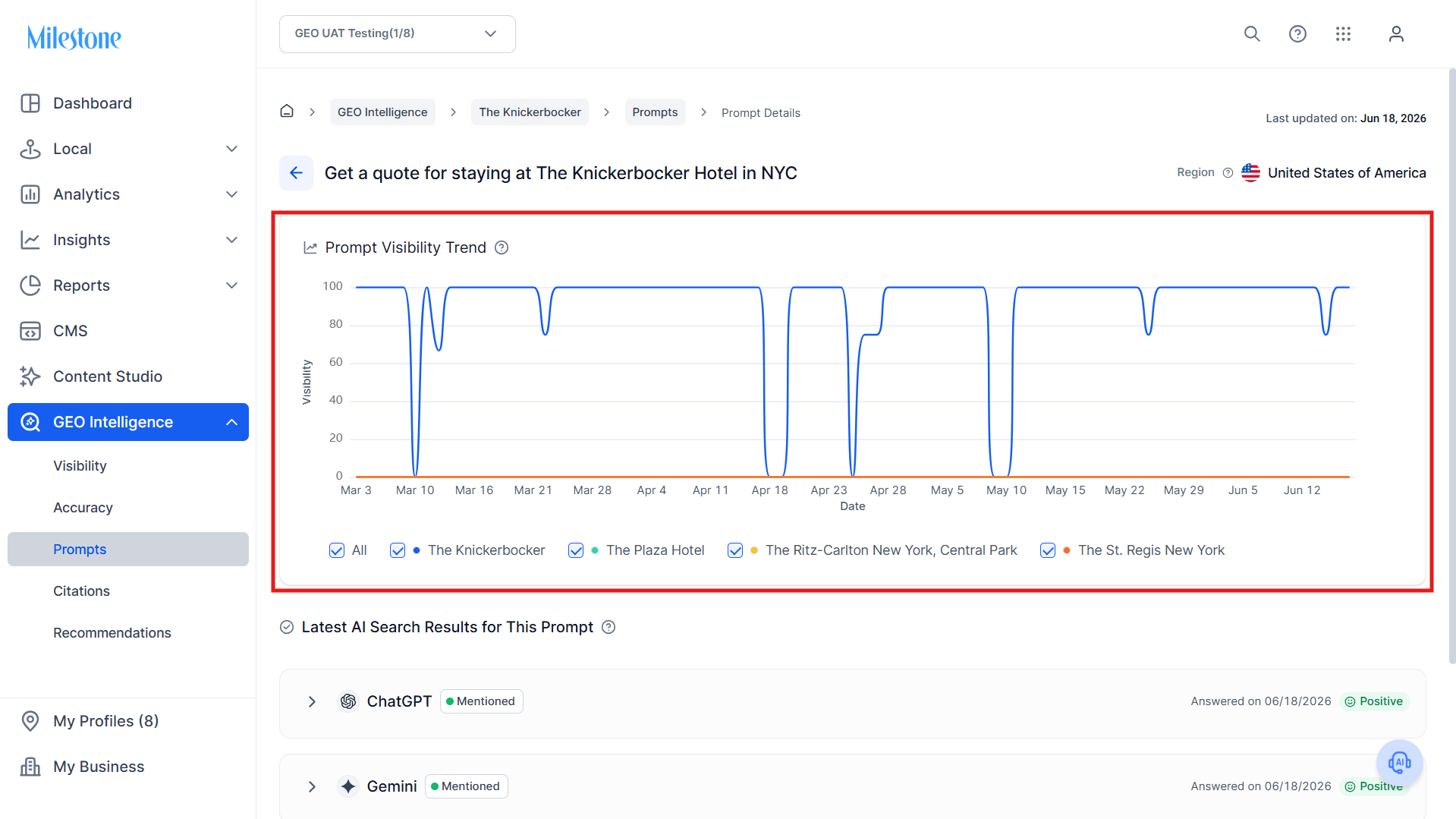Viewport: 1456px width, 819px height.
Task: Click the trend chart icon beside Prompt Visibility Trend
Action: click(x=310, y=247)
